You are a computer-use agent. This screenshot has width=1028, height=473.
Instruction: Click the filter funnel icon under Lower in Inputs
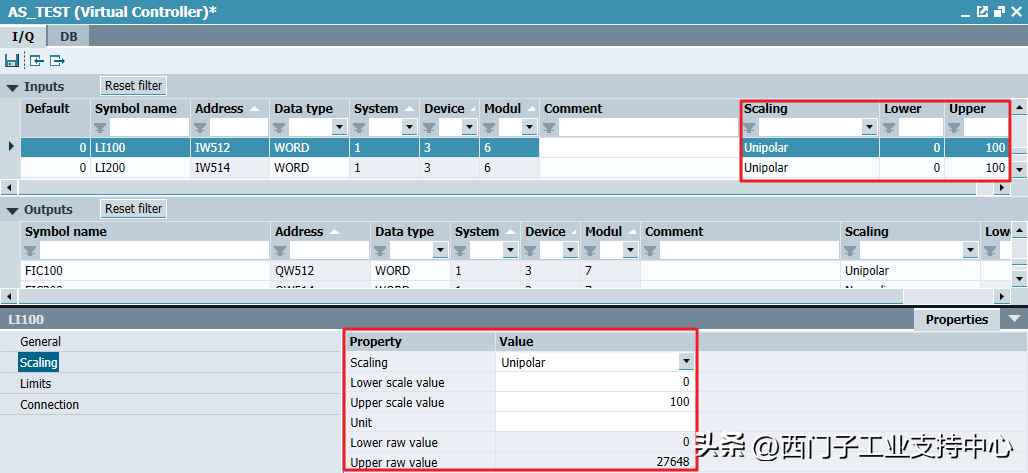tap(890, 128)
